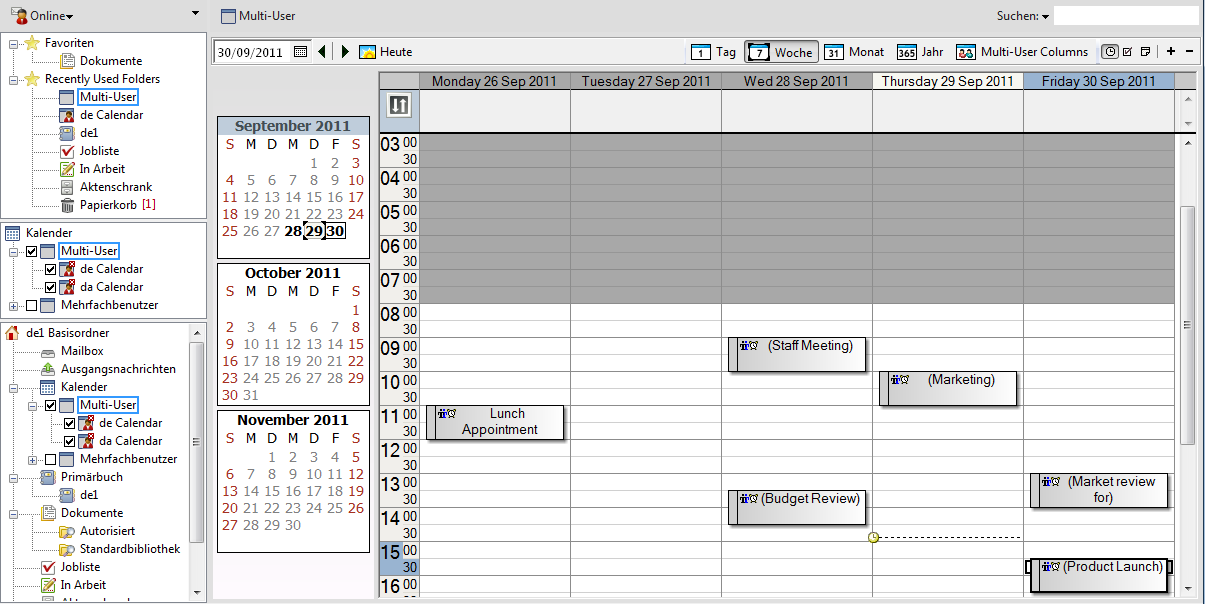Click the Standardbibliothek folder icon
The height and width of the screenshot is (604, 1205).
point(67,549)
